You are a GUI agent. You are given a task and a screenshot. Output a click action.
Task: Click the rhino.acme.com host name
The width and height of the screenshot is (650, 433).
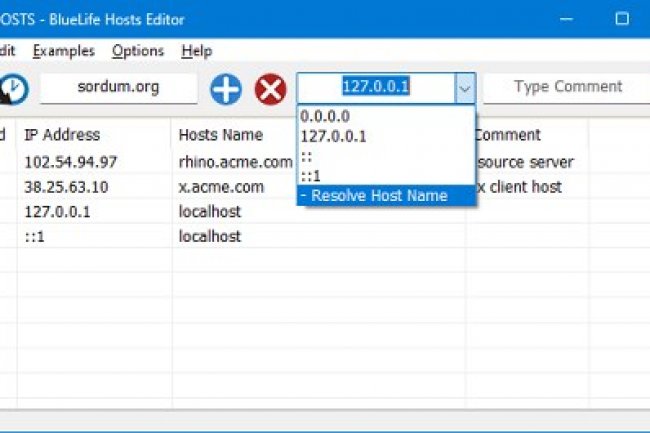(x=235, y=162)
